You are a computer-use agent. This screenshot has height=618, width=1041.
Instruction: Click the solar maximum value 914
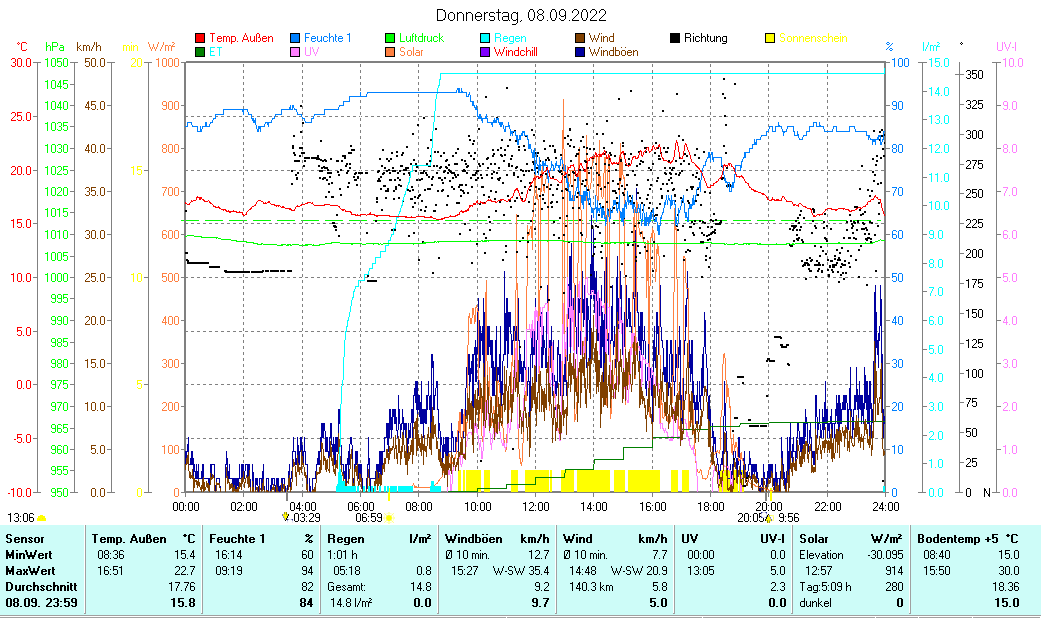(894, 571)
